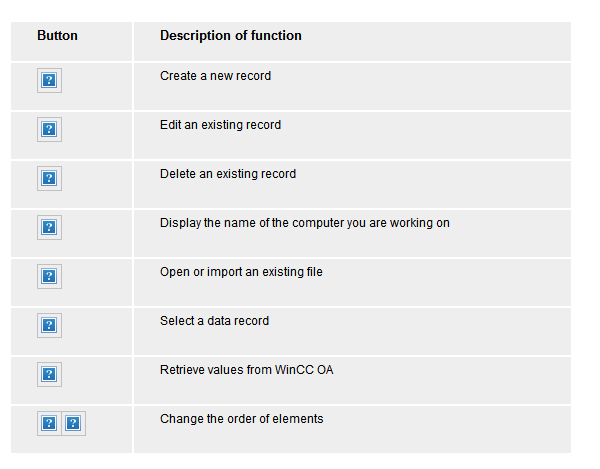Click the 'Delete an existing record' description text
This screenshot has height=469, width=600.
[227, 174]
